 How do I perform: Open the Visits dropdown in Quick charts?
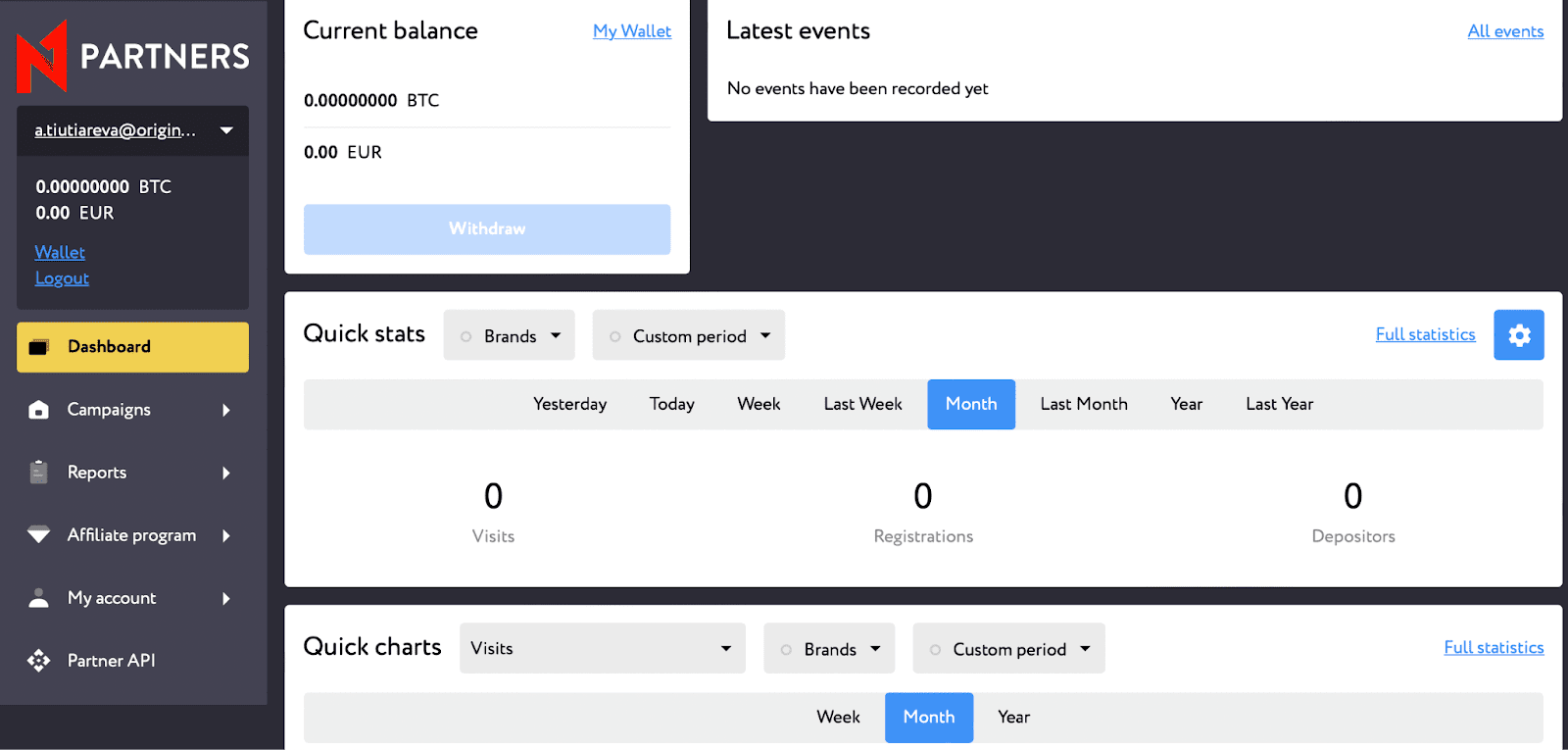(602, 648)
